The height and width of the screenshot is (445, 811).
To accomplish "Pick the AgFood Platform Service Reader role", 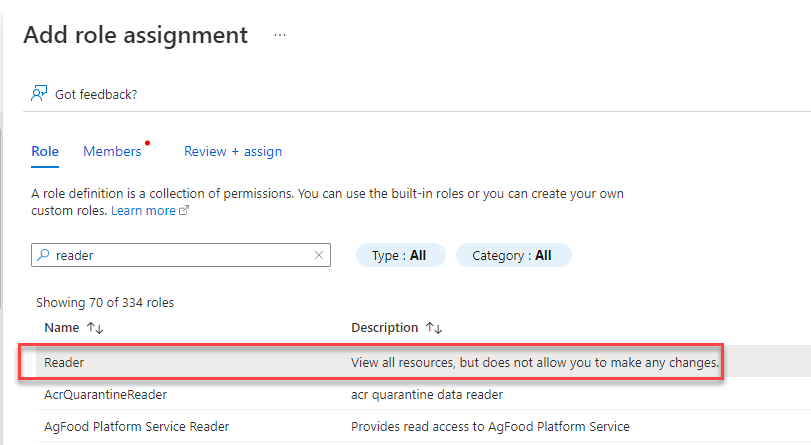I will [x=137, y=426].
